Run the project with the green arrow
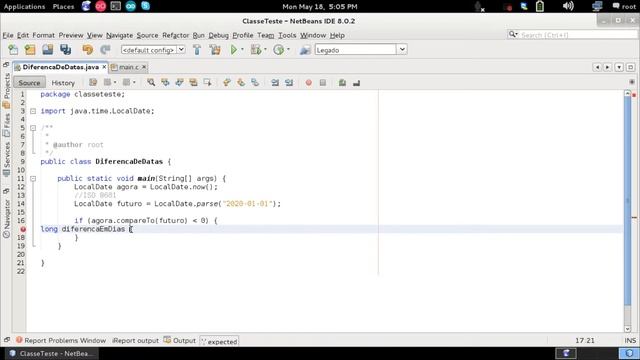640x360 pixels. point(233,50)
